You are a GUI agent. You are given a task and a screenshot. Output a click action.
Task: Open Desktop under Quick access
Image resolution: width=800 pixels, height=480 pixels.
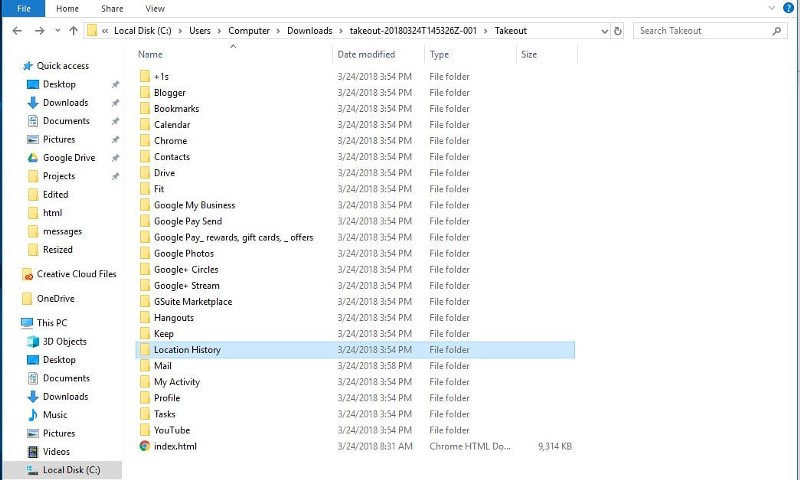pos(59,84)
